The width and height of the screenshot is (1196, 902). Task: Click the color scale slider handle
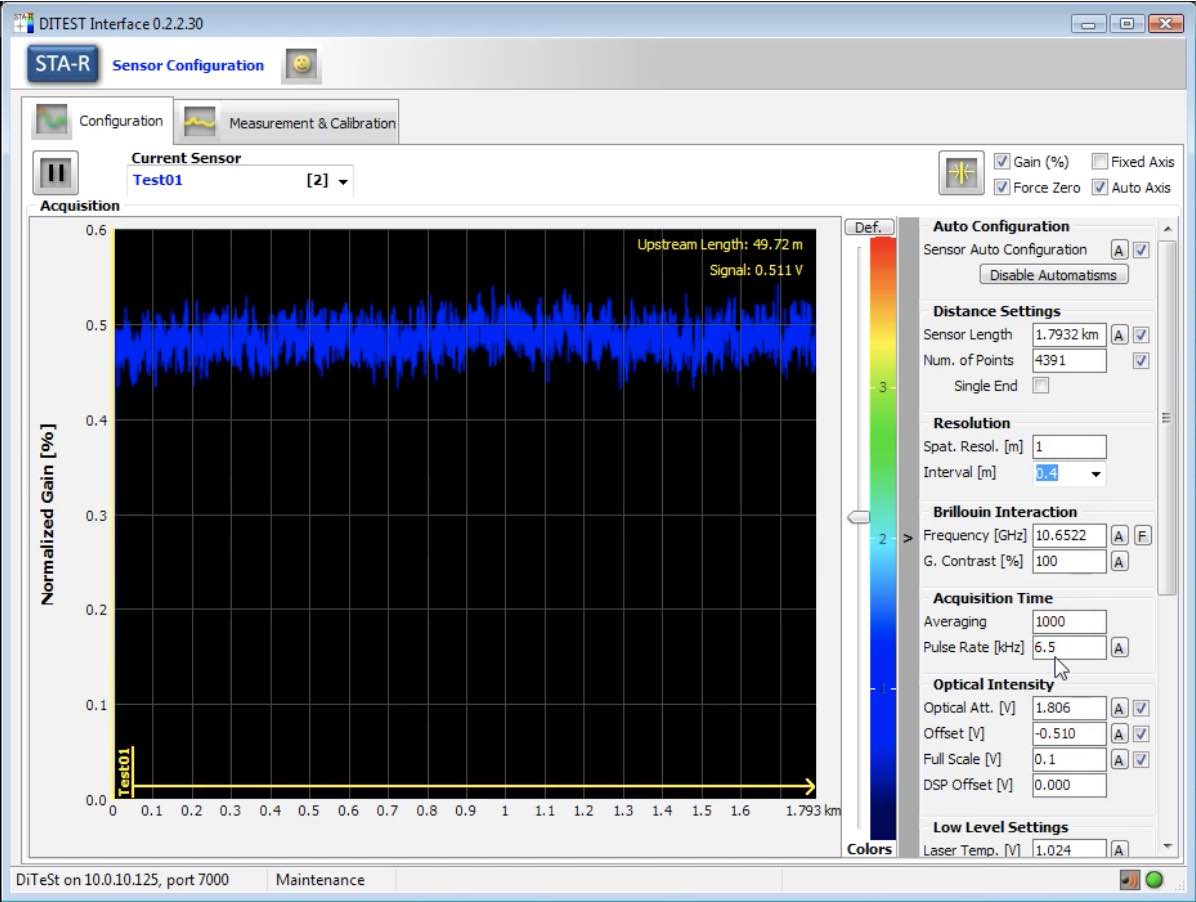coord(859,517)
